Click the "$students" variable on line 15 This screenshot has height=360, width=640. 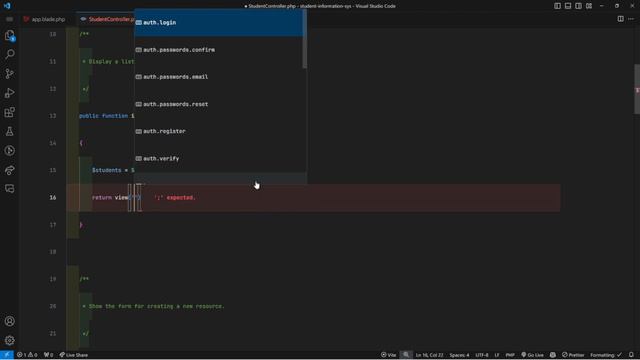pos(107,170)
